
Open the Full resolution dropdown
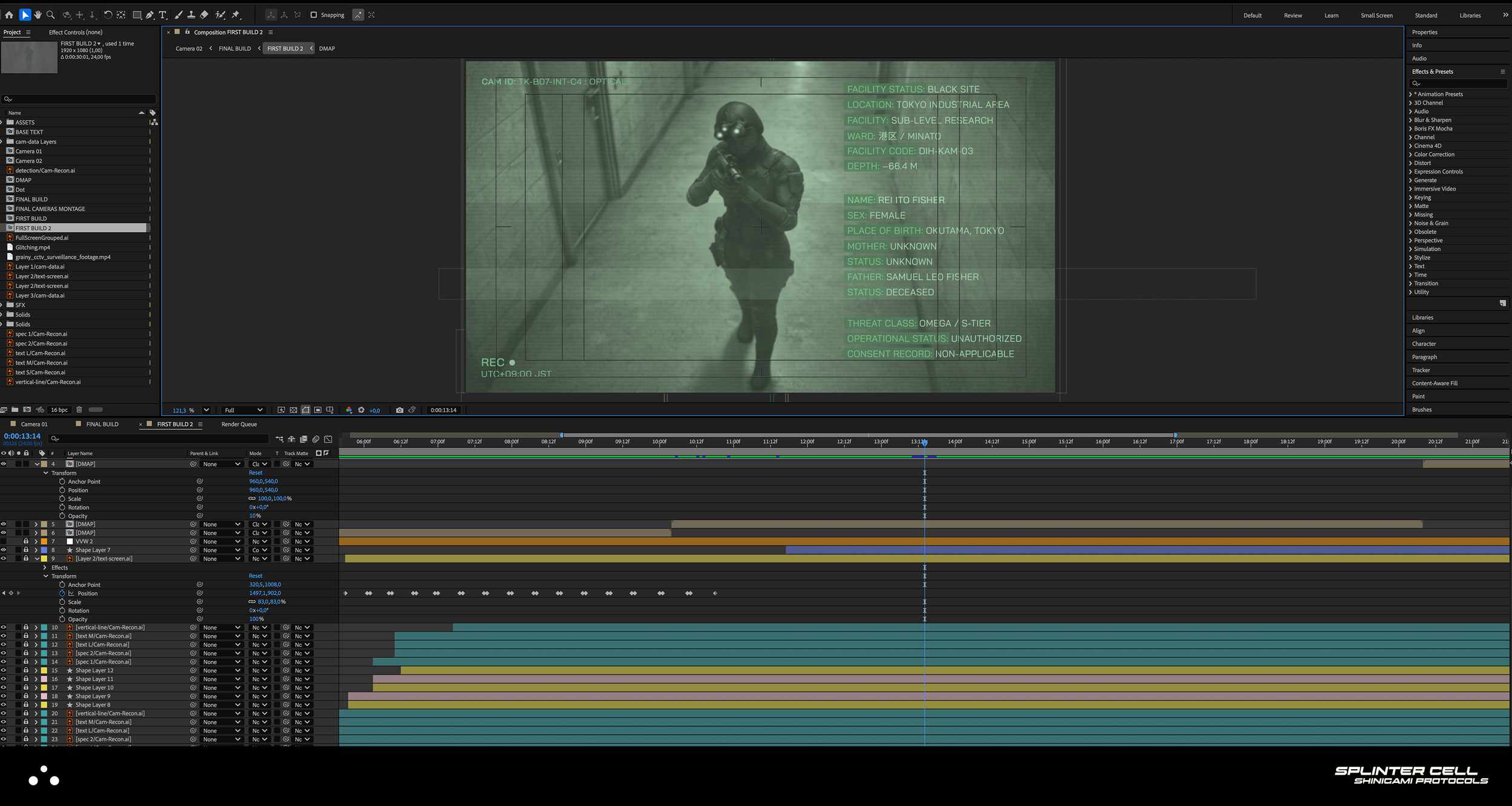point(243,410)
